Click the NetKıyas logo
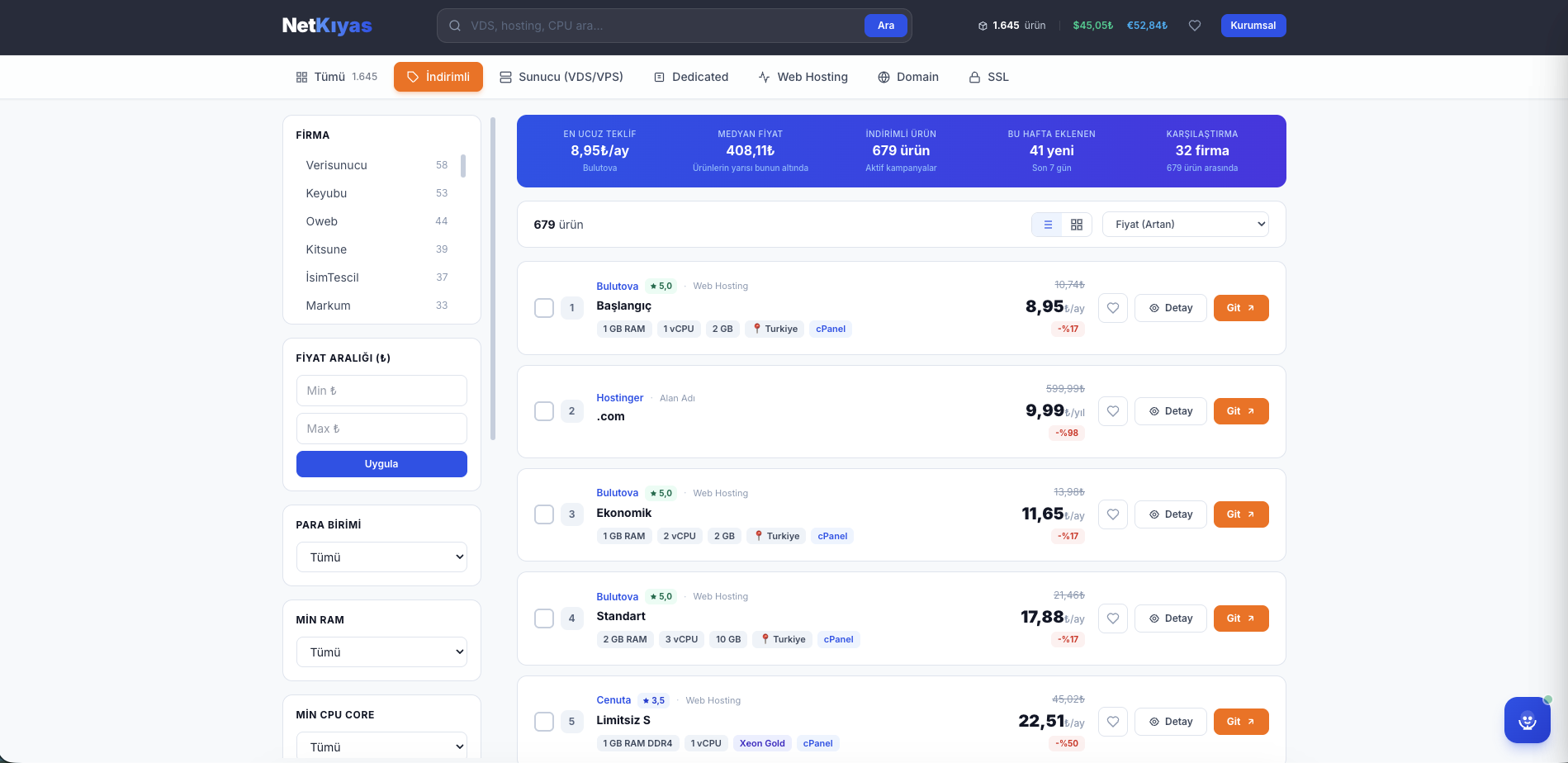The height and width of the screenshot is (763, 1568). pyautogui.click(x=327, y=26)
